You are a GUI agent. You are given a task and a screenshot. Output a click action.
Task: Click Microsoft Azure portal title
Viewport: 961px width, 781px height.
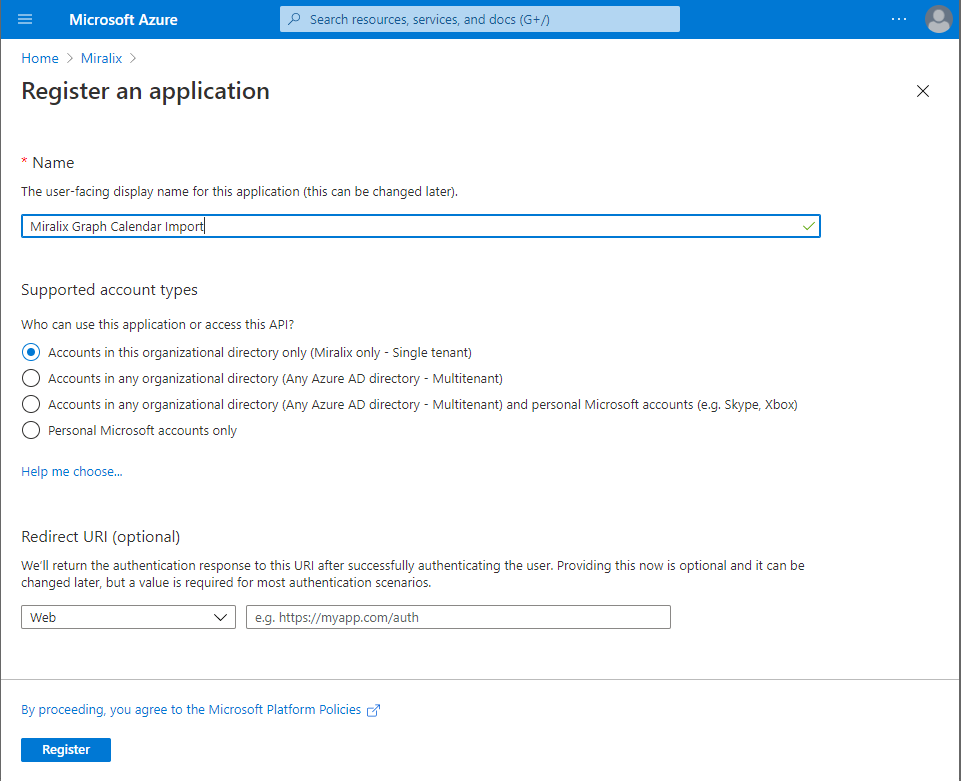[123, 20]
